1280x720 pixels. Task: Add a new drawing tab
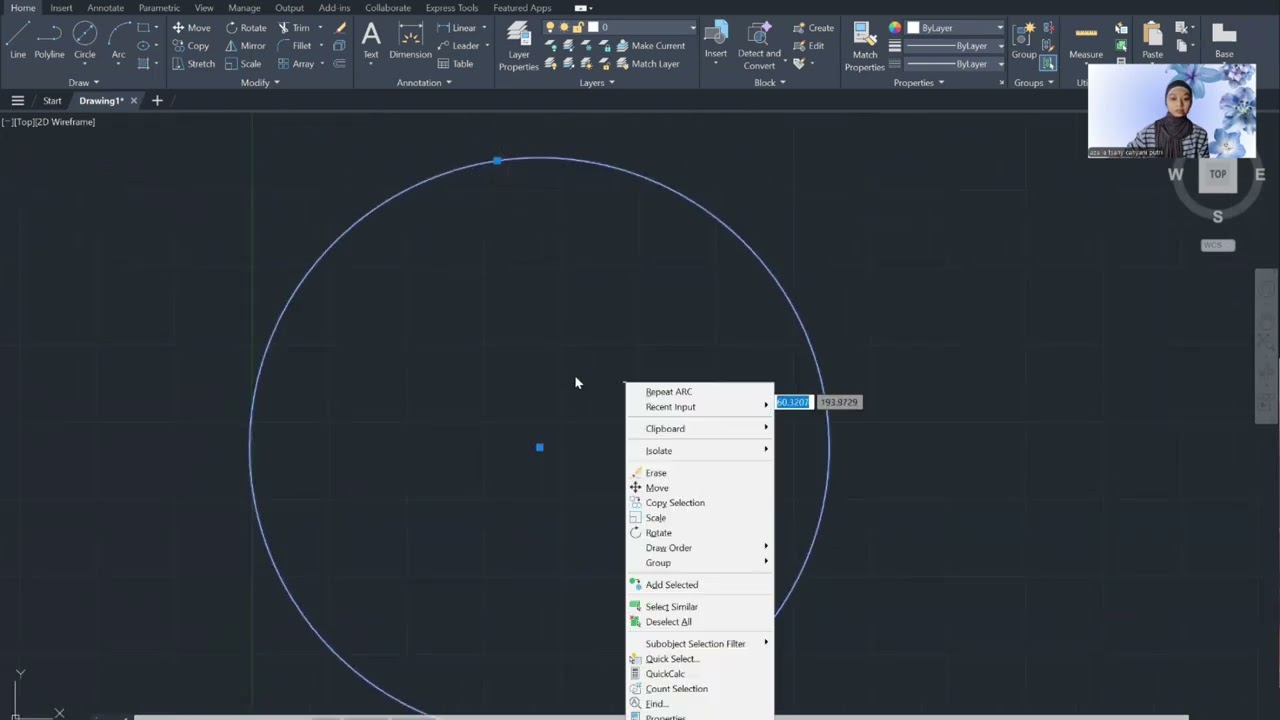(x=157, y=101)
